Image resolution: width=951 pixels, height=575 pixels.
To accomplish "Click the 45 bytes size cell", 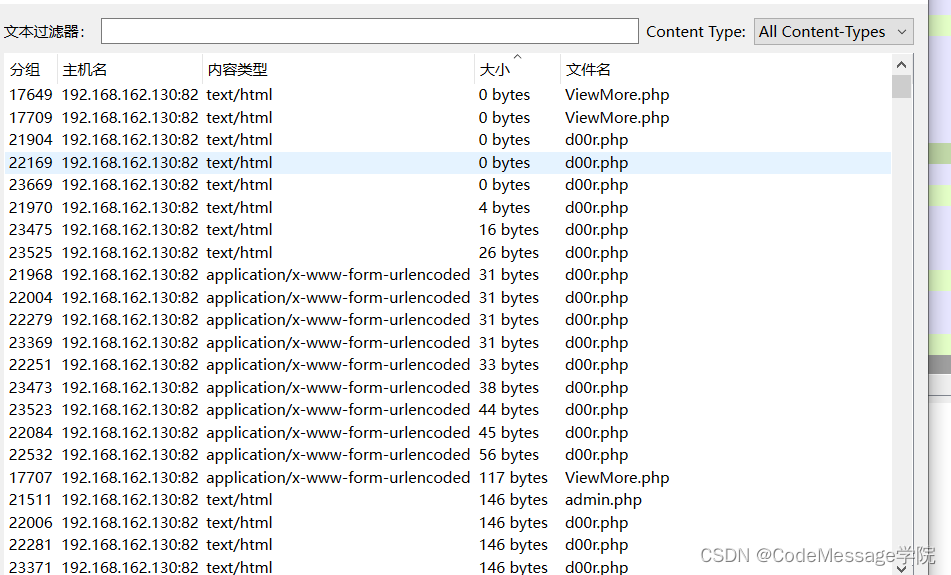I will 508,432.
